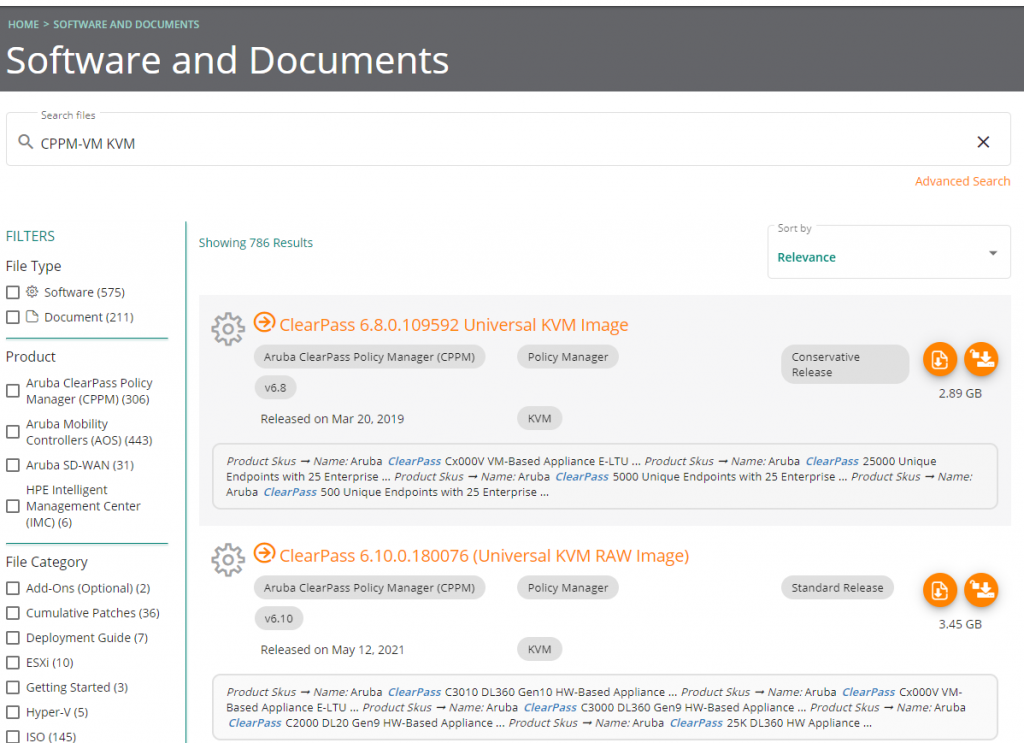Viewport: 1024px width, 743px height.
Task: Click file download icon for ClearPass 6.10.0
Action: 939,590
